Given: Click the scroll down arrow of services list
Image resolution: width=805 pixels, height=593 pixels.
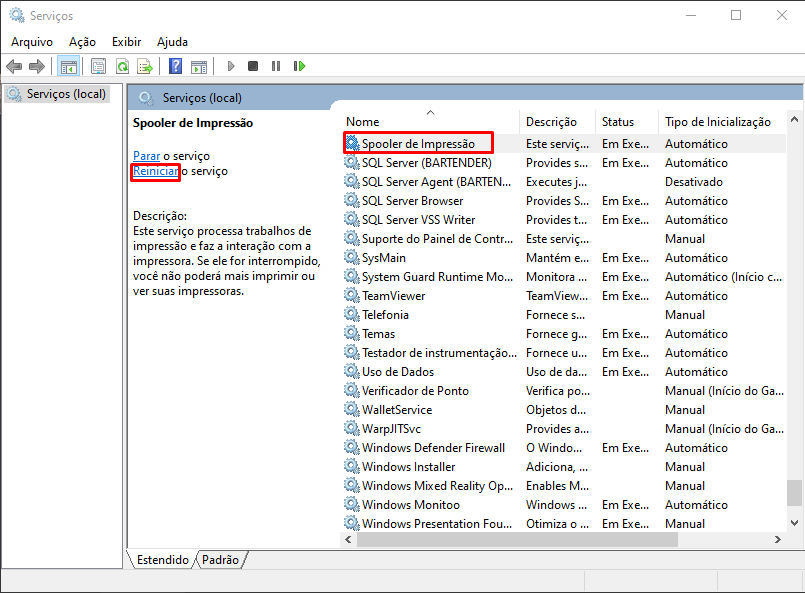Looking at the screenshot, I should point(794,523).
